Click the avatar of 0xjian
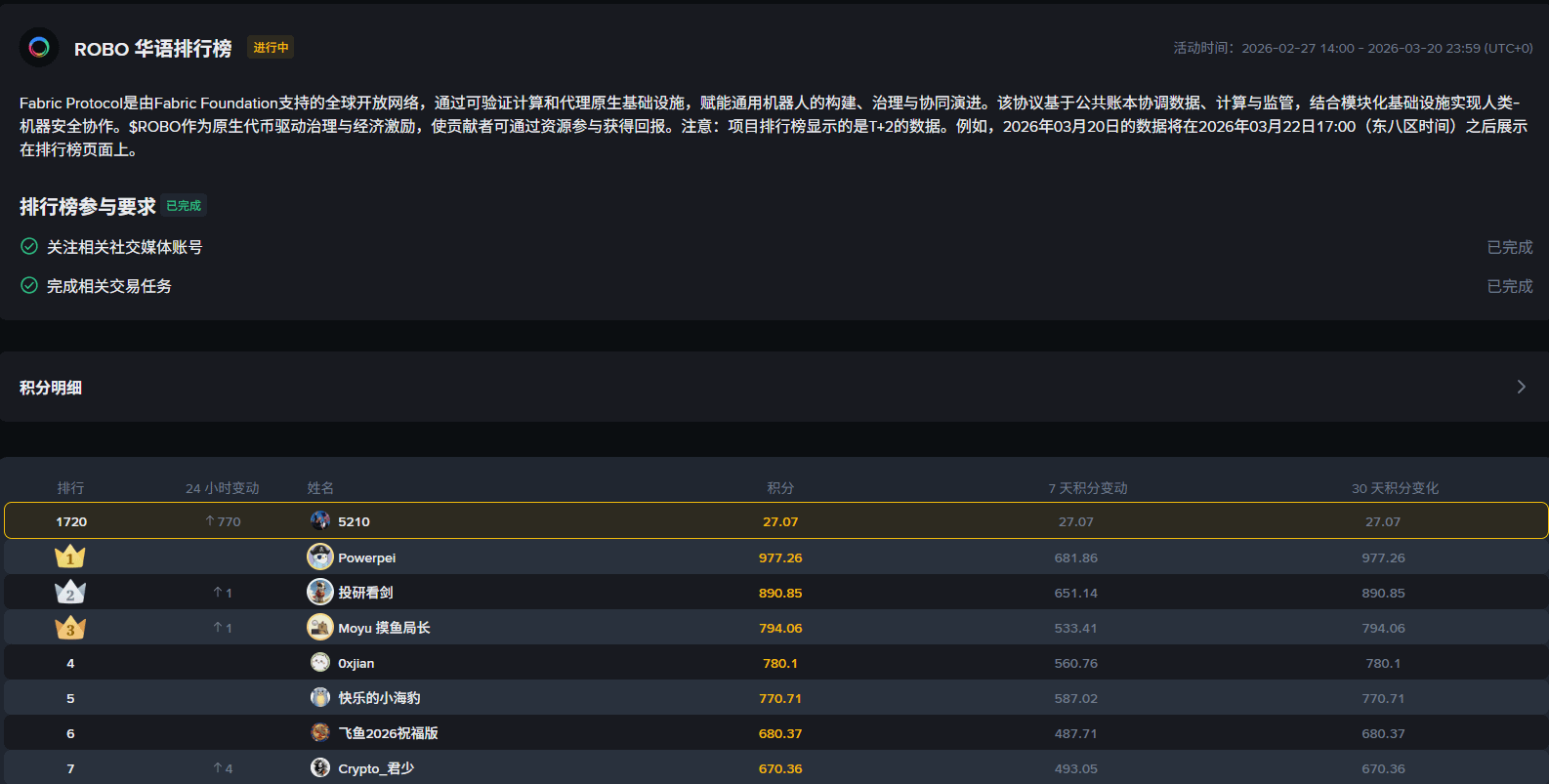The image size is (1549, 784). (x=320, y=662)
